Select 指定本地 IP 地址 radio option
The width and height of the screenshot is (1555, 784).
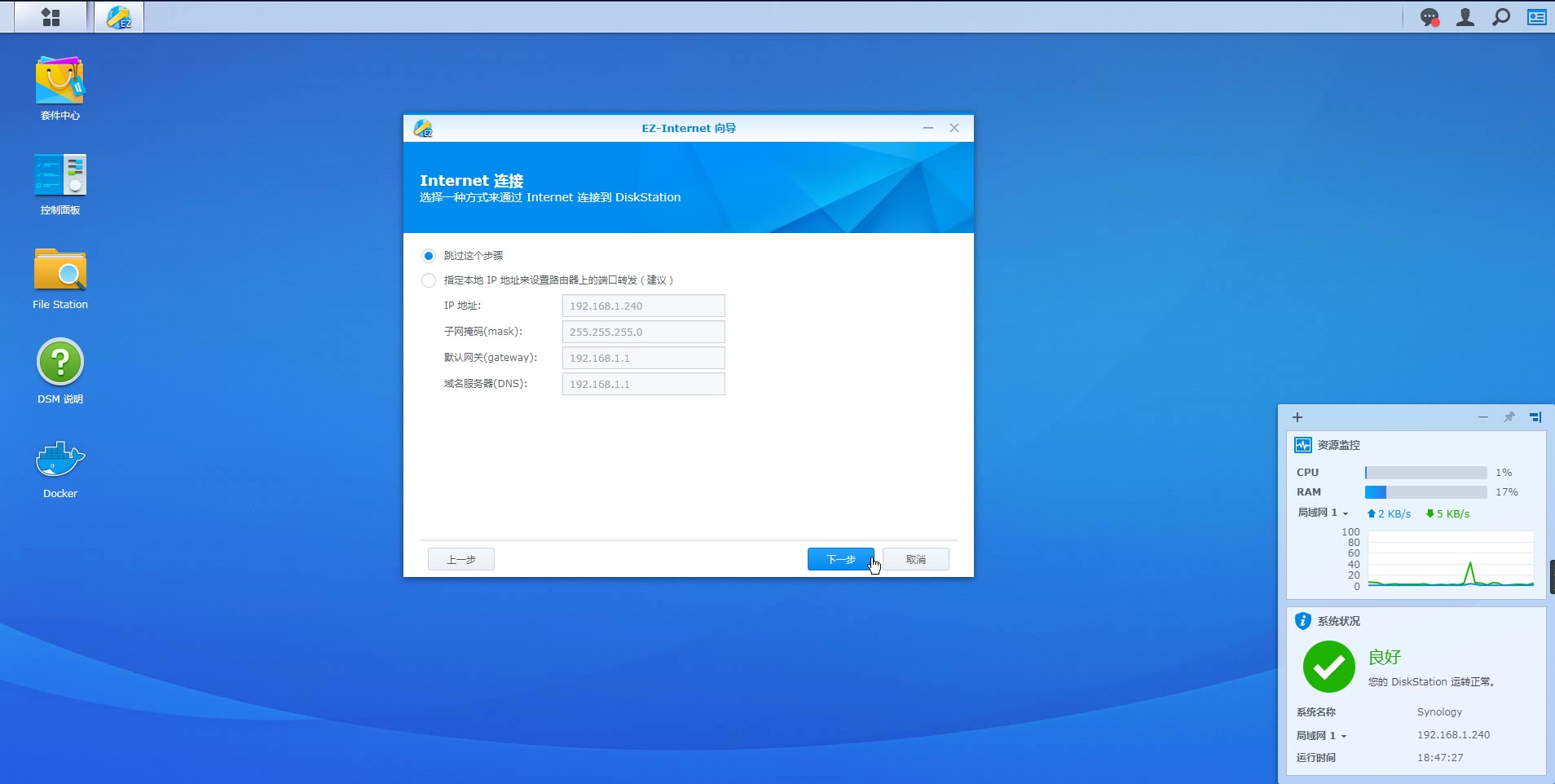[x=429, y=280]
